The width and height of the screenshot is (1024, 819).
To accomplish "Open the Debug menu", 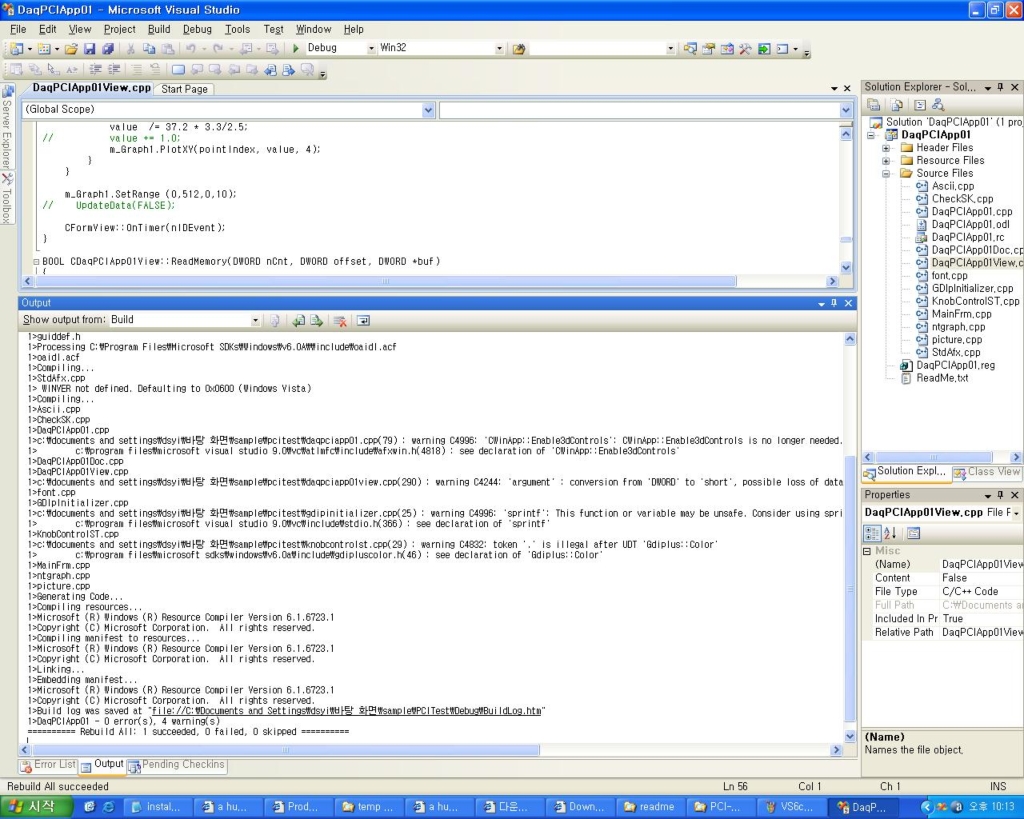I will click(197, 29).
